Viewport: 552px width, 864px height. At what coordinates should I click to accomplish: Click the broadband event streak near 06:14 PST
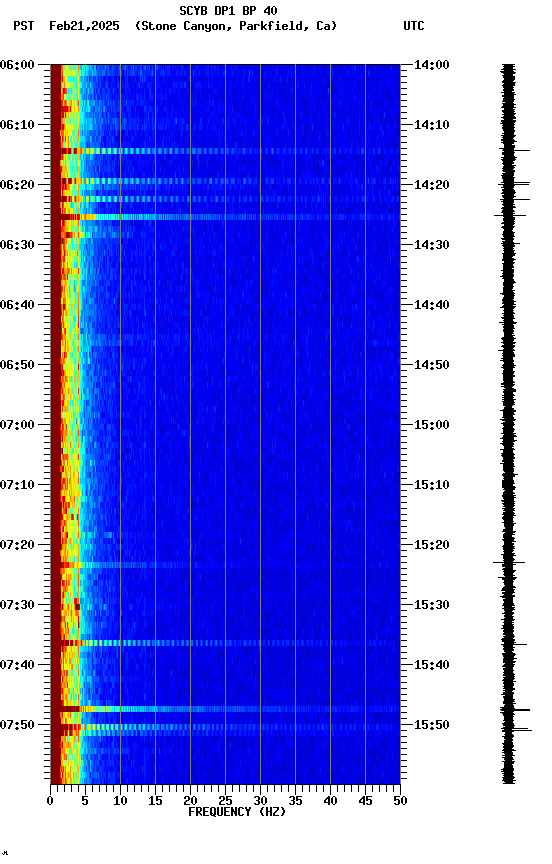point(225,151)
